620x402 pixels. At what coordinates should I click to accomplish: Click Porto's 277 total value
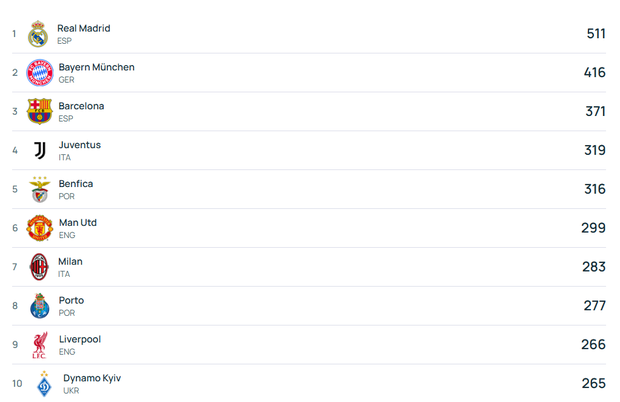coord(595,306)
